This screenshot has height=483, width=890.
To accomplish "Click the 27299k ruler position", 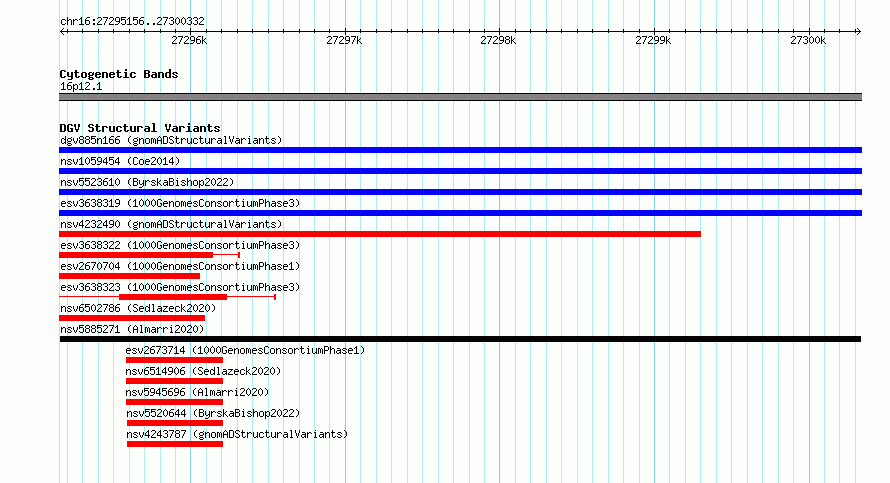I will 653,40.
